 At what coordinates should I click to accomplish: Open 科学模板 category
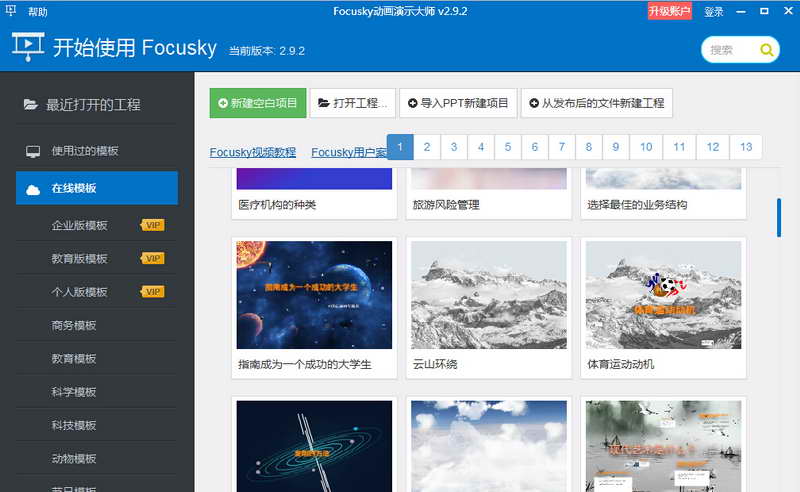pos(74,392)
